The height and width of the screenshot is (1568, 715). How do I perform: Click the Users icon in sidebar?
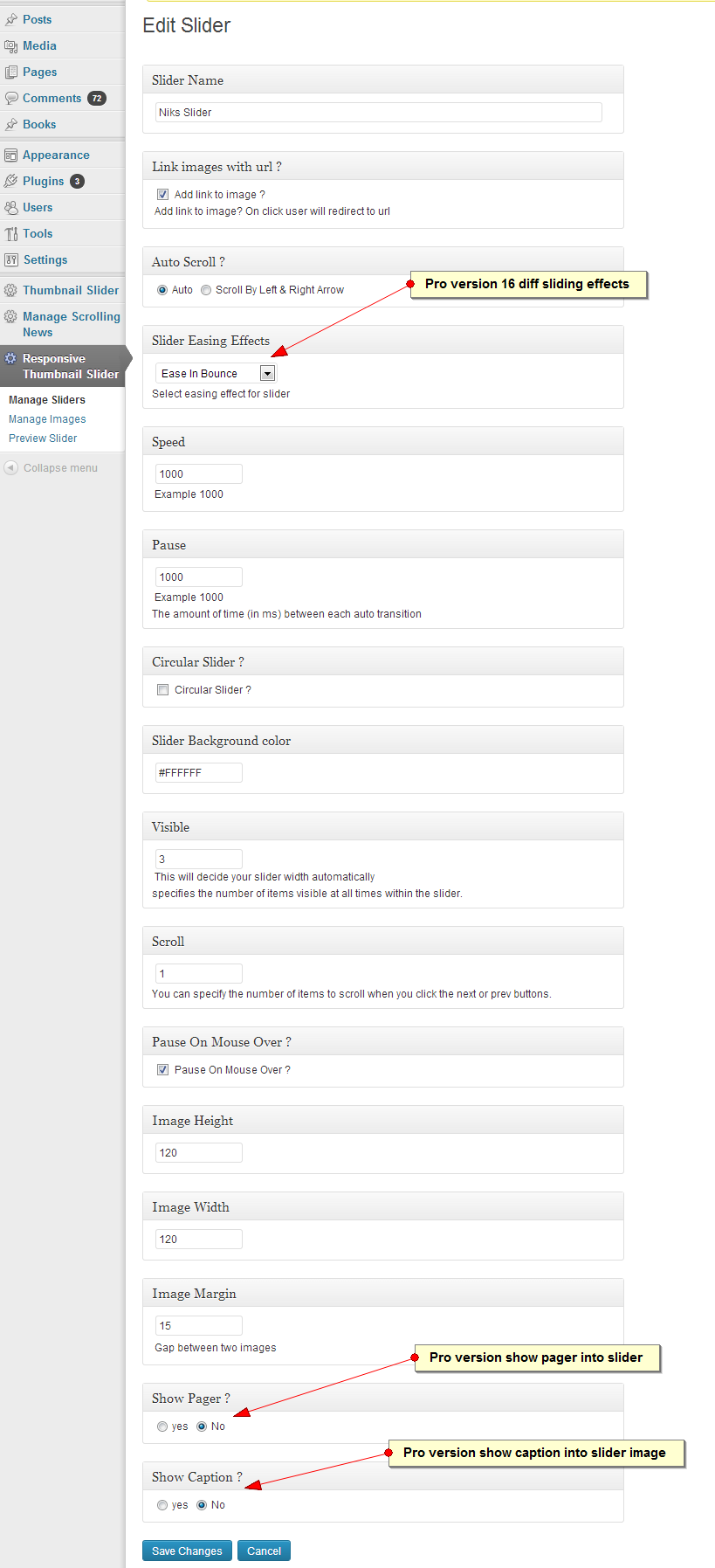click(10, 207)
